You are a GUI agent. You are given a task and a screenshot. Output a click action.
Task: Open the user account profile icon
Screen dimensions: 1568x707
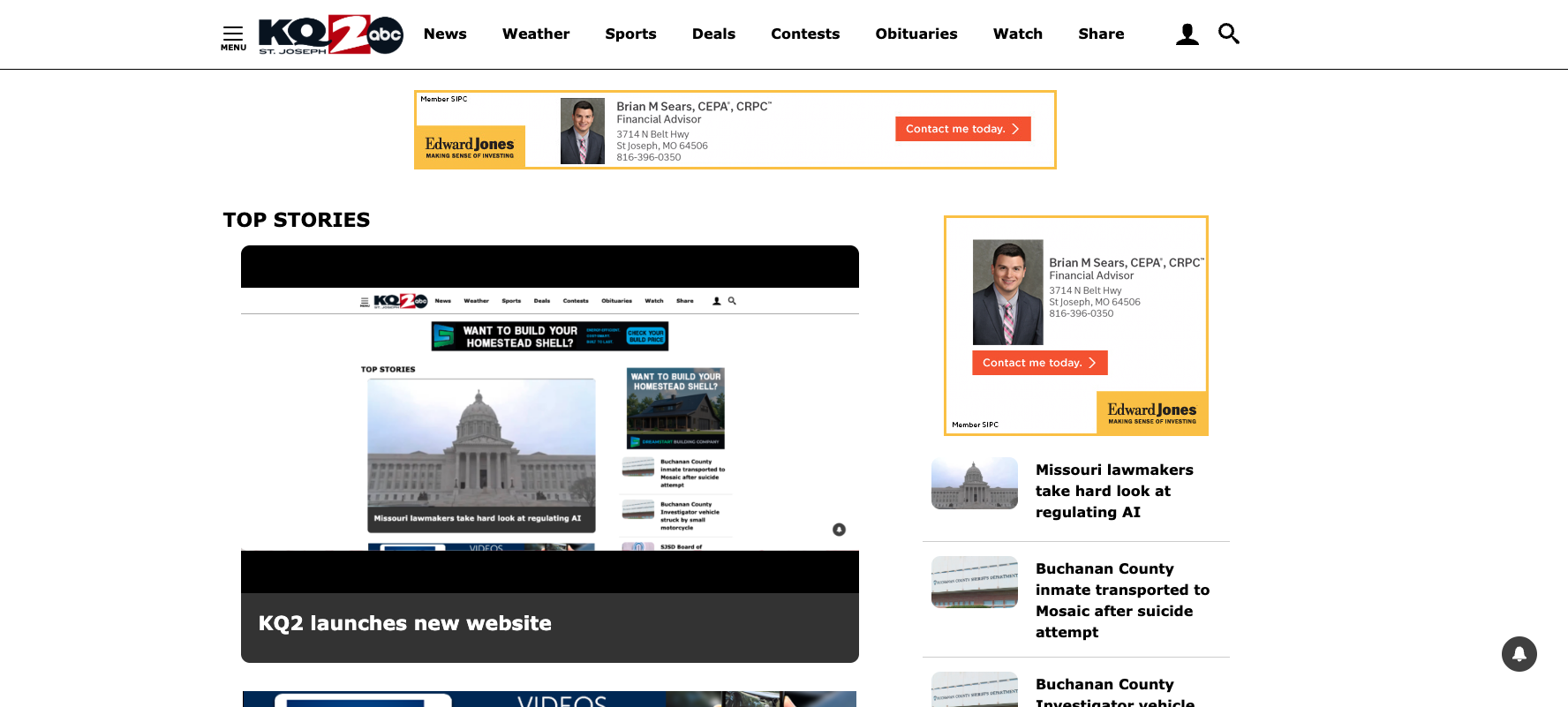pos(1187,34)
